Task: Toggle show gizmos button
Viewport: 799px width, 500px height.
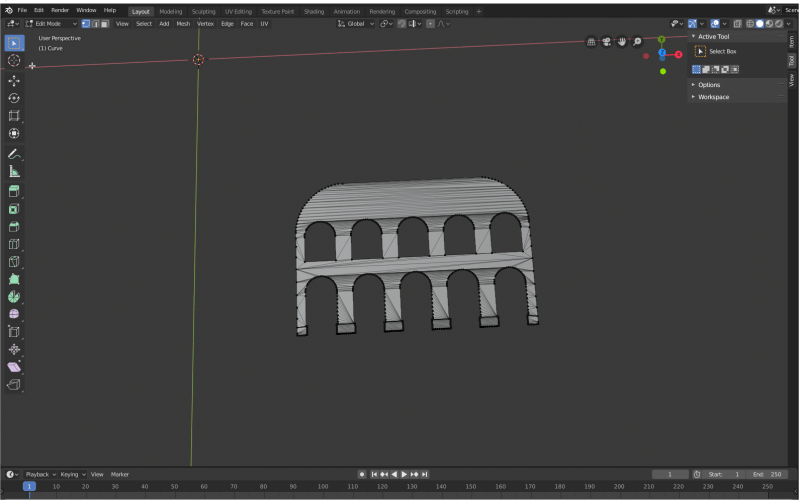Action: [693, 23]
